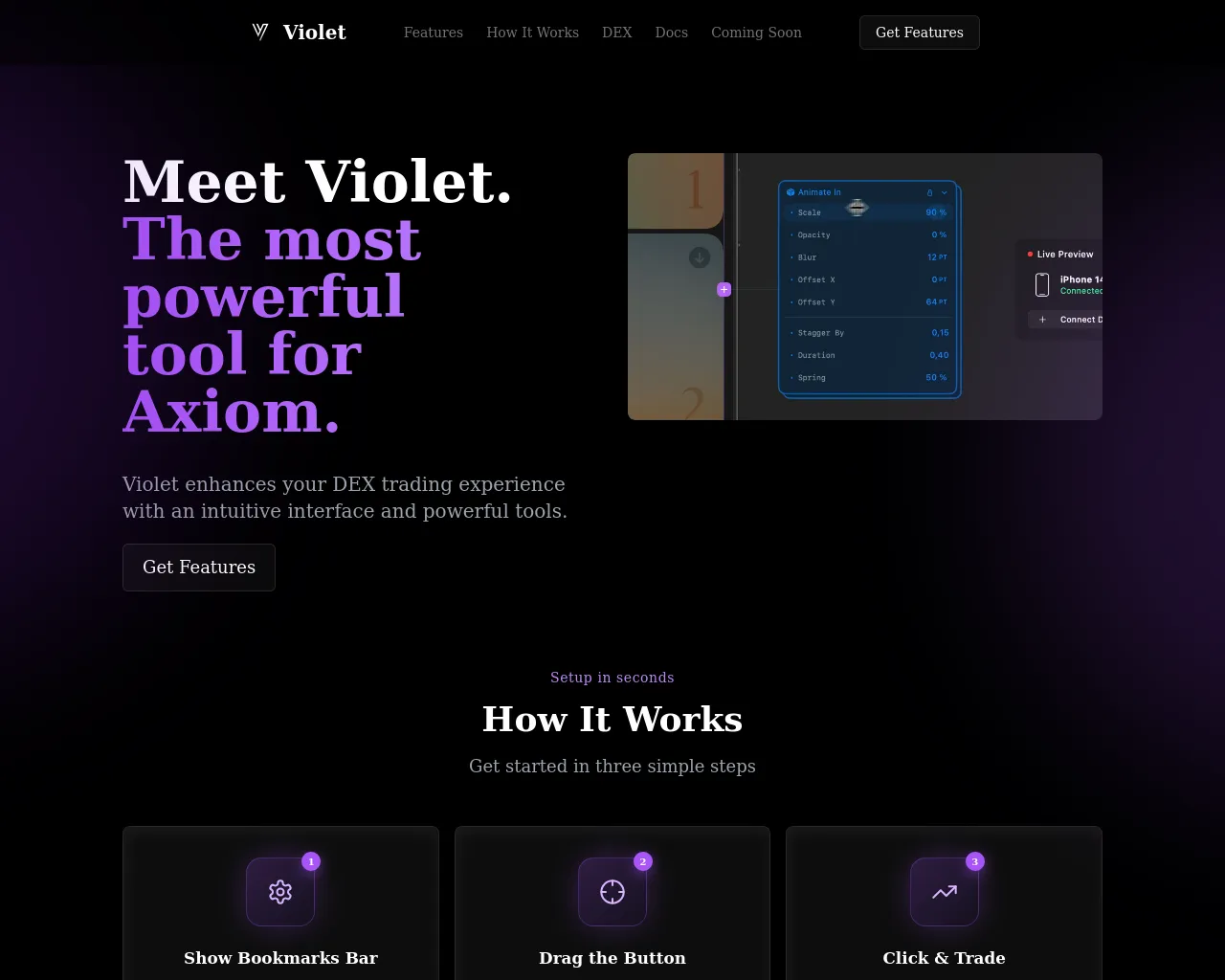Image resolution: width=1225 pixels, height=980 pixels.
Task: Click the gear icon for Show Bookmarks Bar
Action: 280,892
